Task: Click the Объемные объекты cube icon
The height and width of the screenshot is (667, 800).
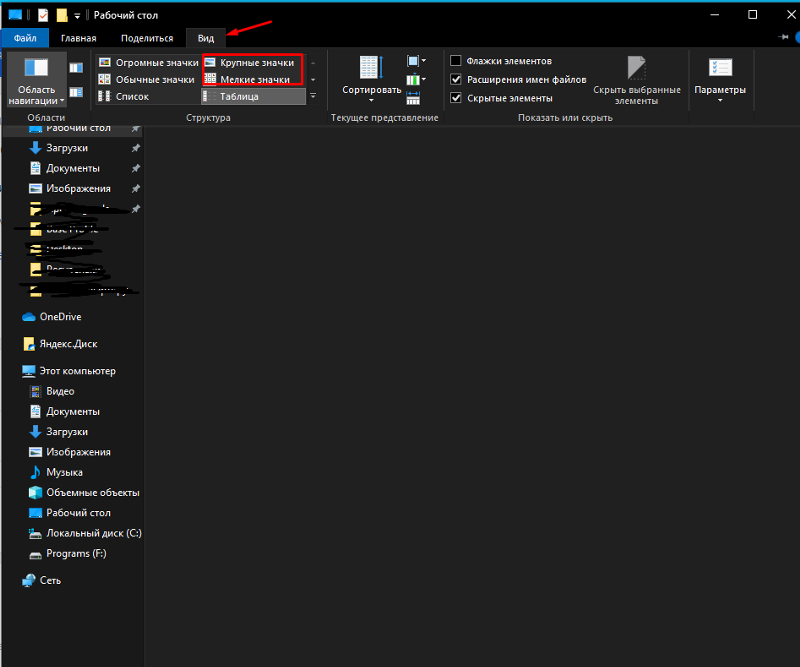Action: coord(35,493)
